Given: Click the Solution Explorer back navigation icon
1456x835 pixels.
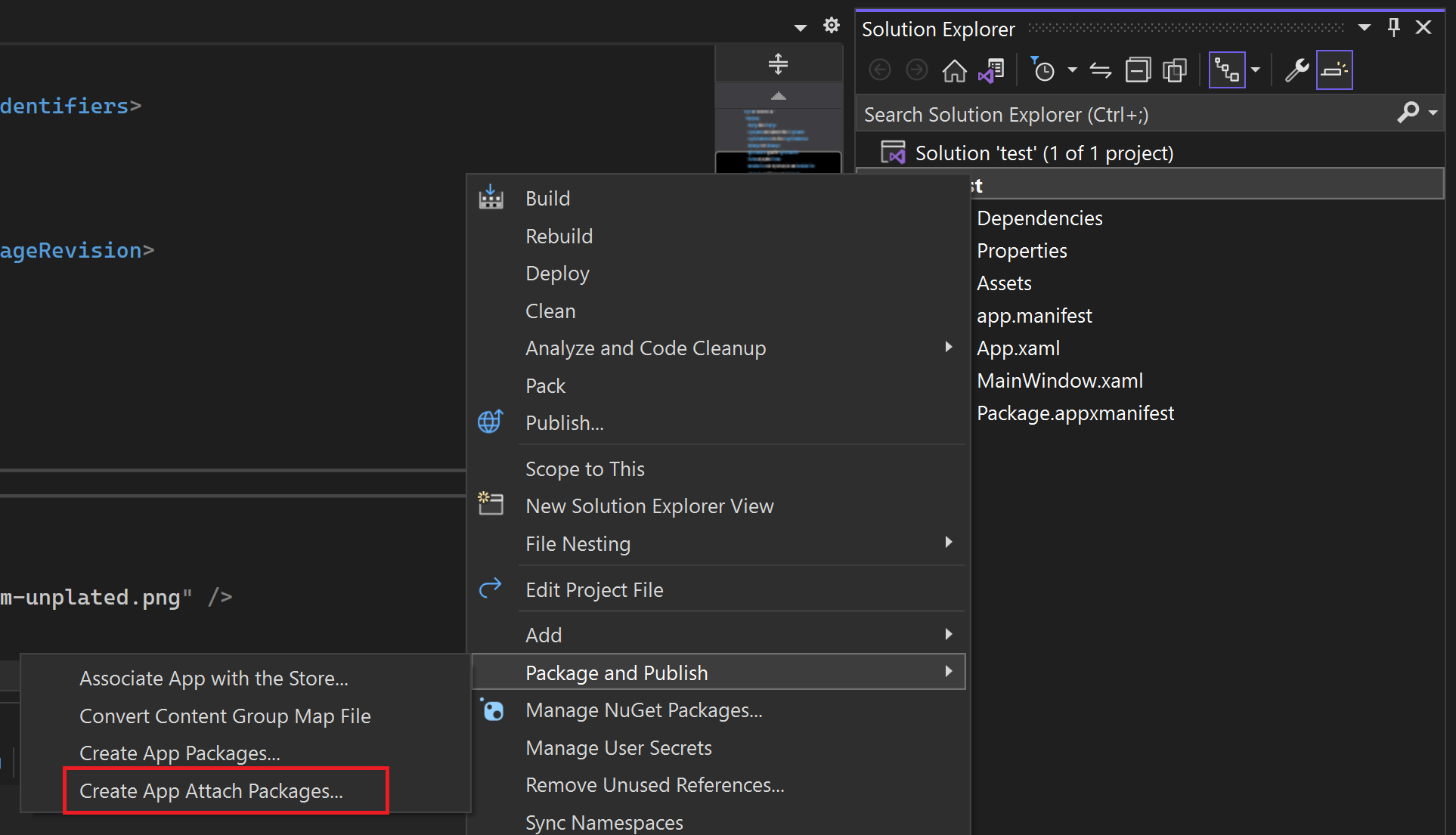Looking at the screenshot, I should 879,69.
